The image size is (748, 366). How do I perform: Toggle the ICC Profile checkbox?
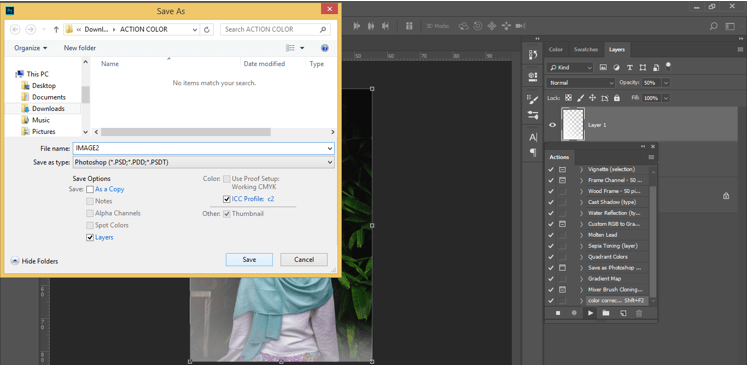coord(227,199)
